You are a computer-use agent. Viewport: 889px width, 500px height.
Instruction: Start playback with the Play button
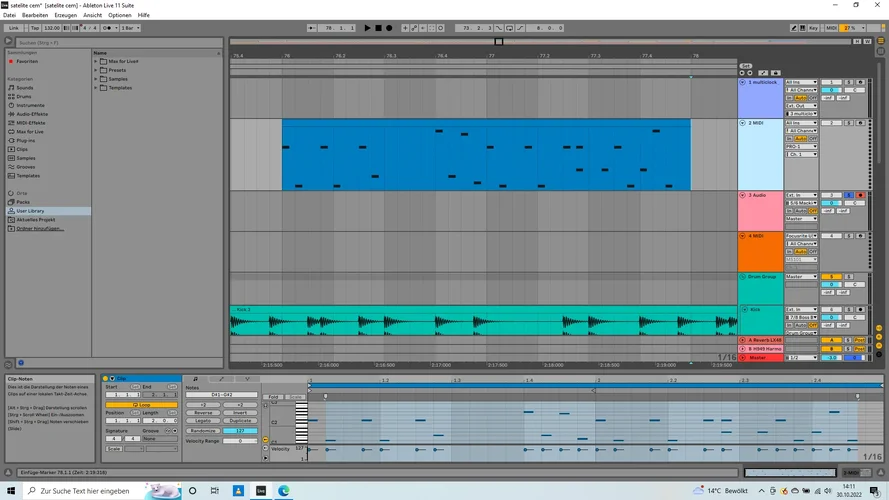(x=367, y=28)
